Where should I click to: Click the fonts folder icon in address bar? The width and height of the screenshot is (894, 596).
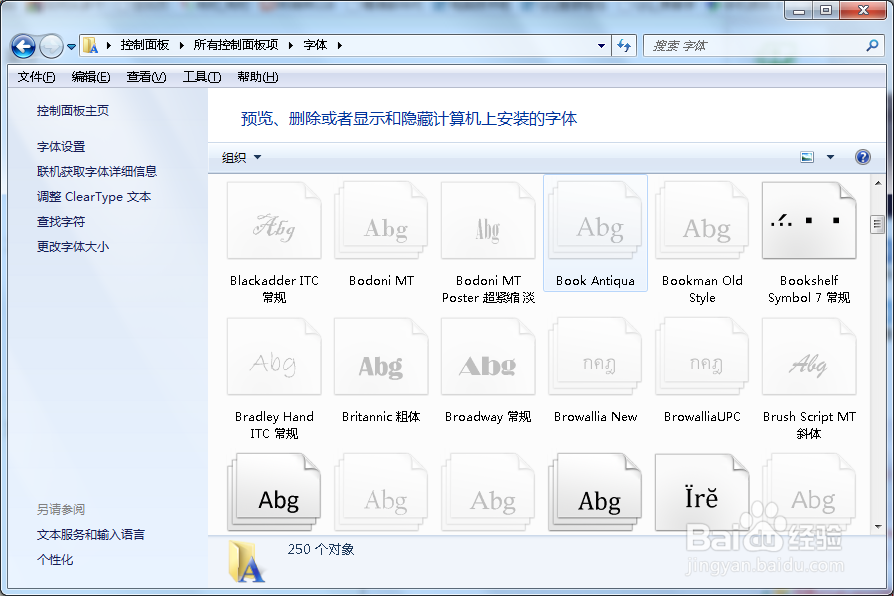90,45
